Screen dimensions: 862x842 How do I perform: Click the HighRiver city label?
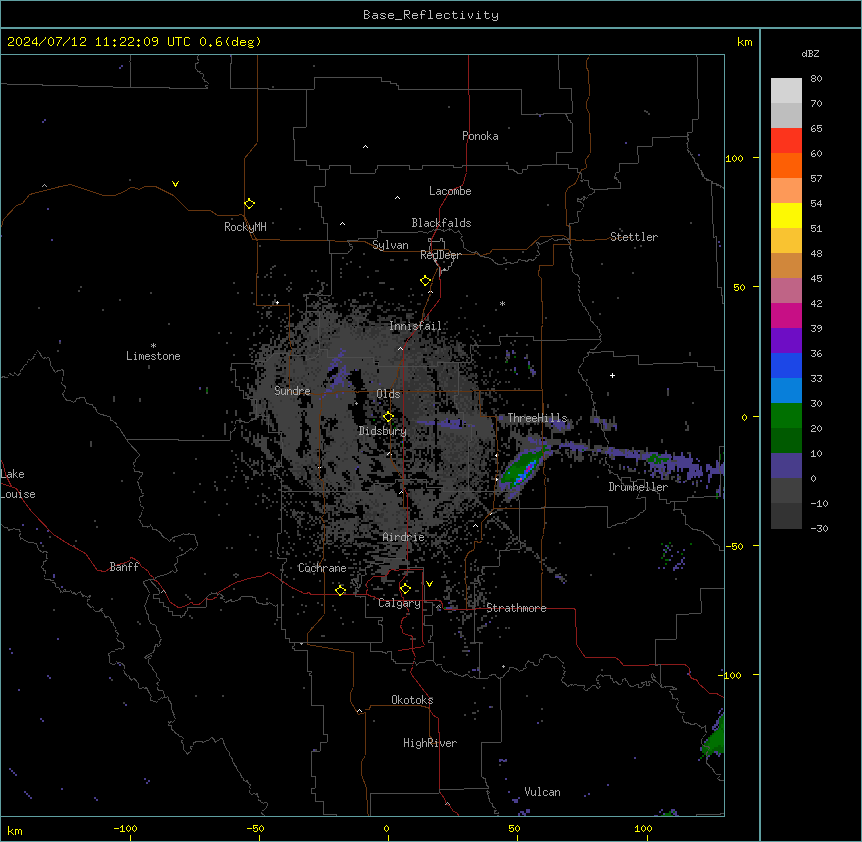click(x=430, y=743)
